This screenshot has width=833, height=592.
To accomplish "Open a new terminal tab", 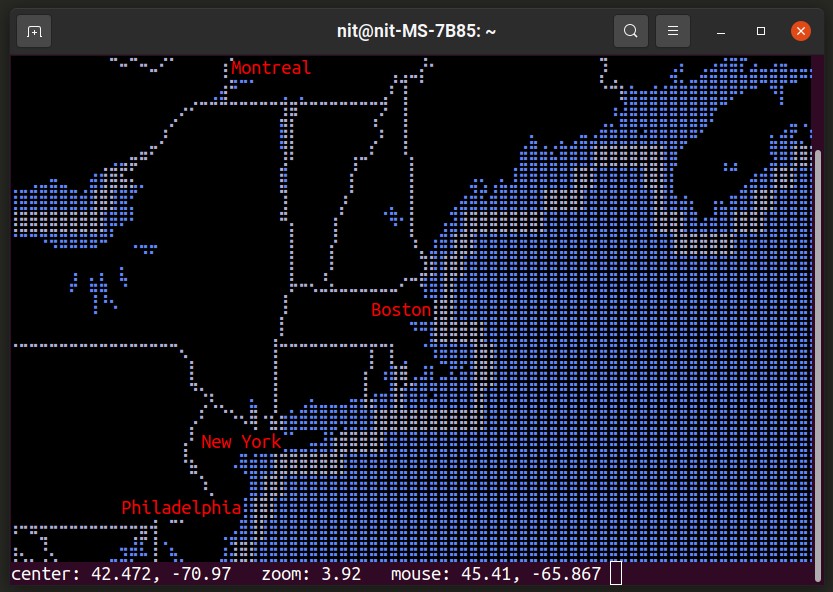I will (34, 31).
